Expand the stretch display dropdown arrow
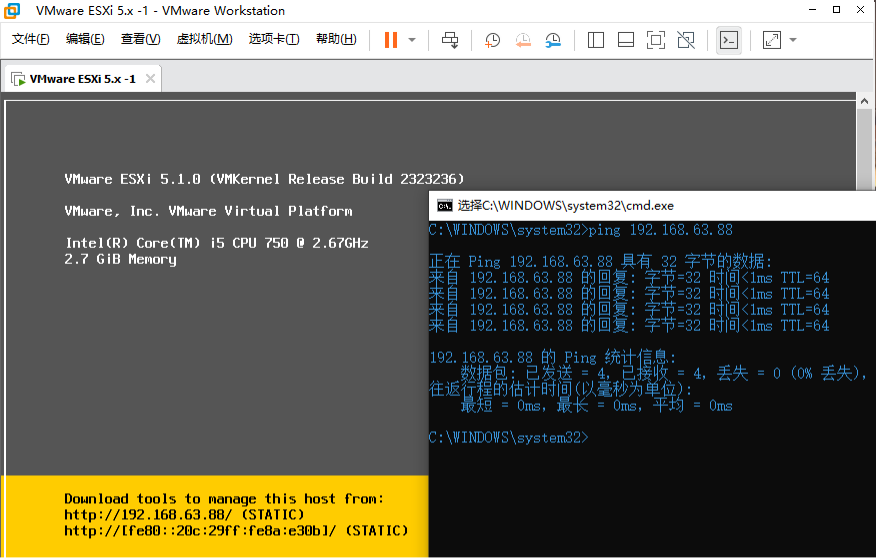The height and width of the screenshot is (558, 876). point(793,40)
